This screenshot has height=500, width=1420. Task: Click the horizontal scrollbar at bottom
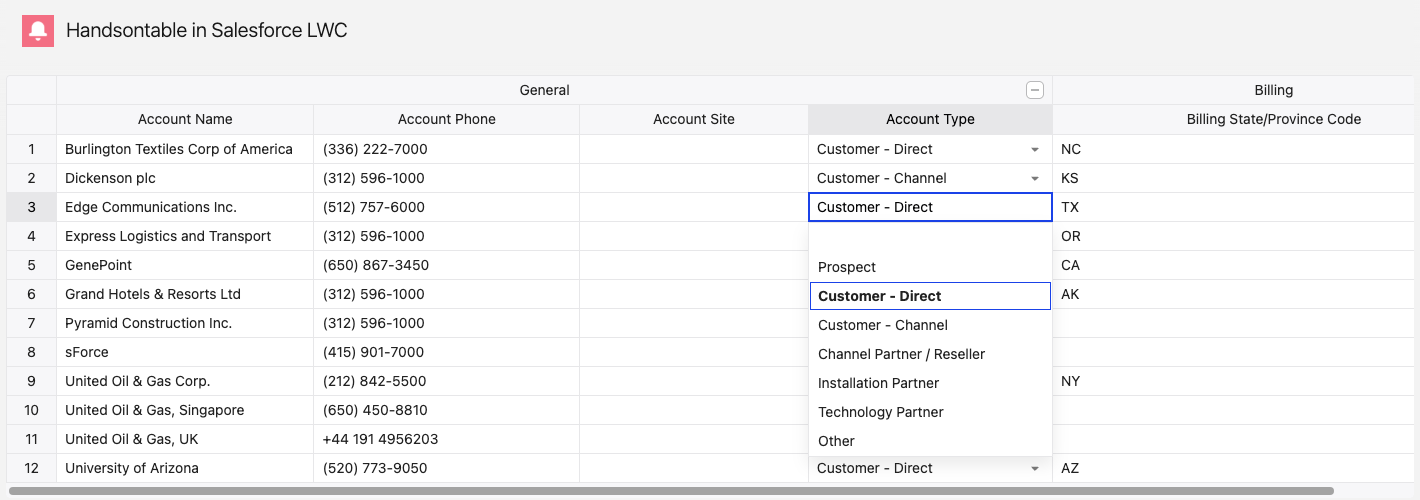671,491
